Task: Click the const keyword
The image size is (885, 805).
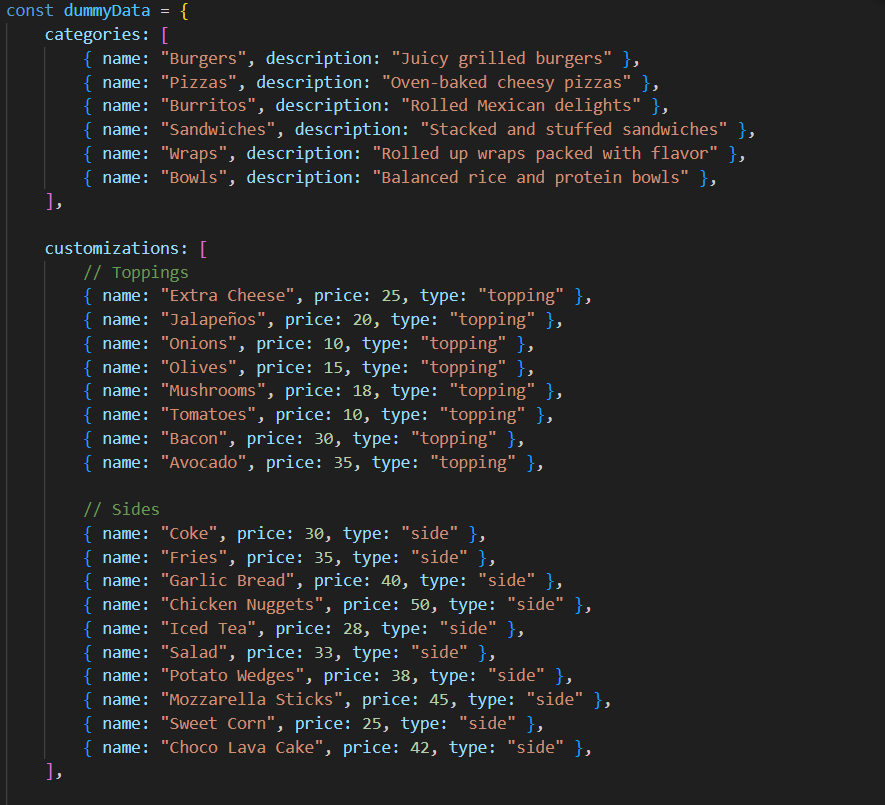Action: tap(30, 11)
